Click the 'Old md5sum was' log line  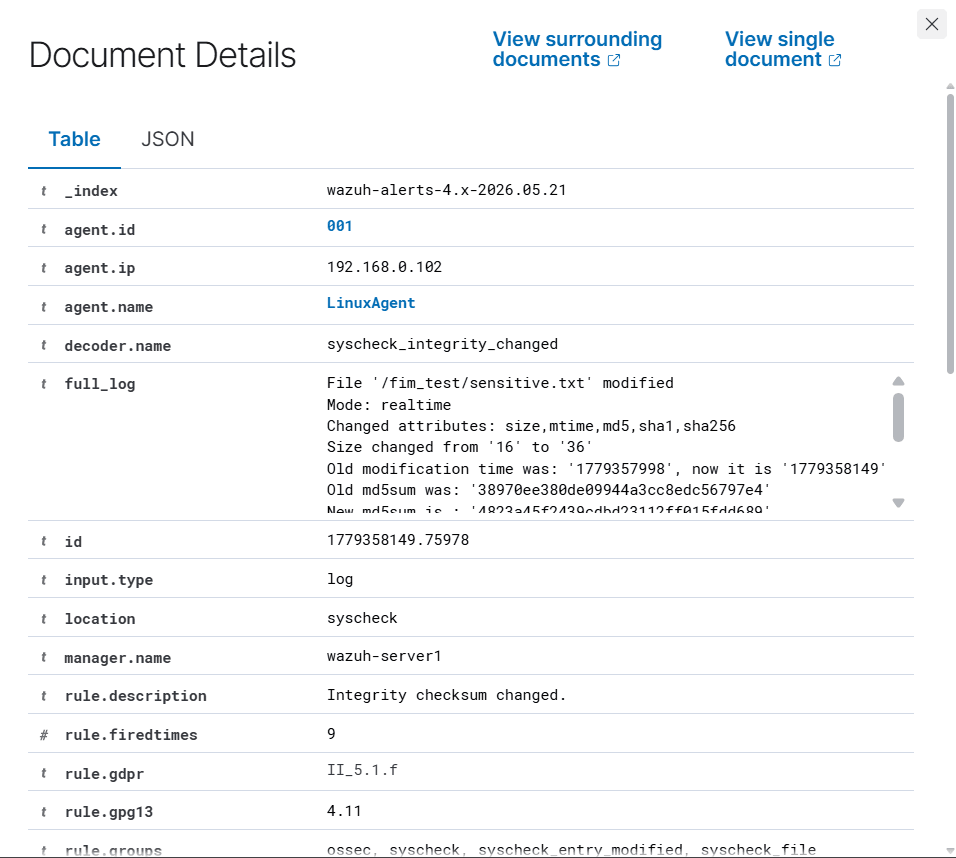[x=549, y=490]
